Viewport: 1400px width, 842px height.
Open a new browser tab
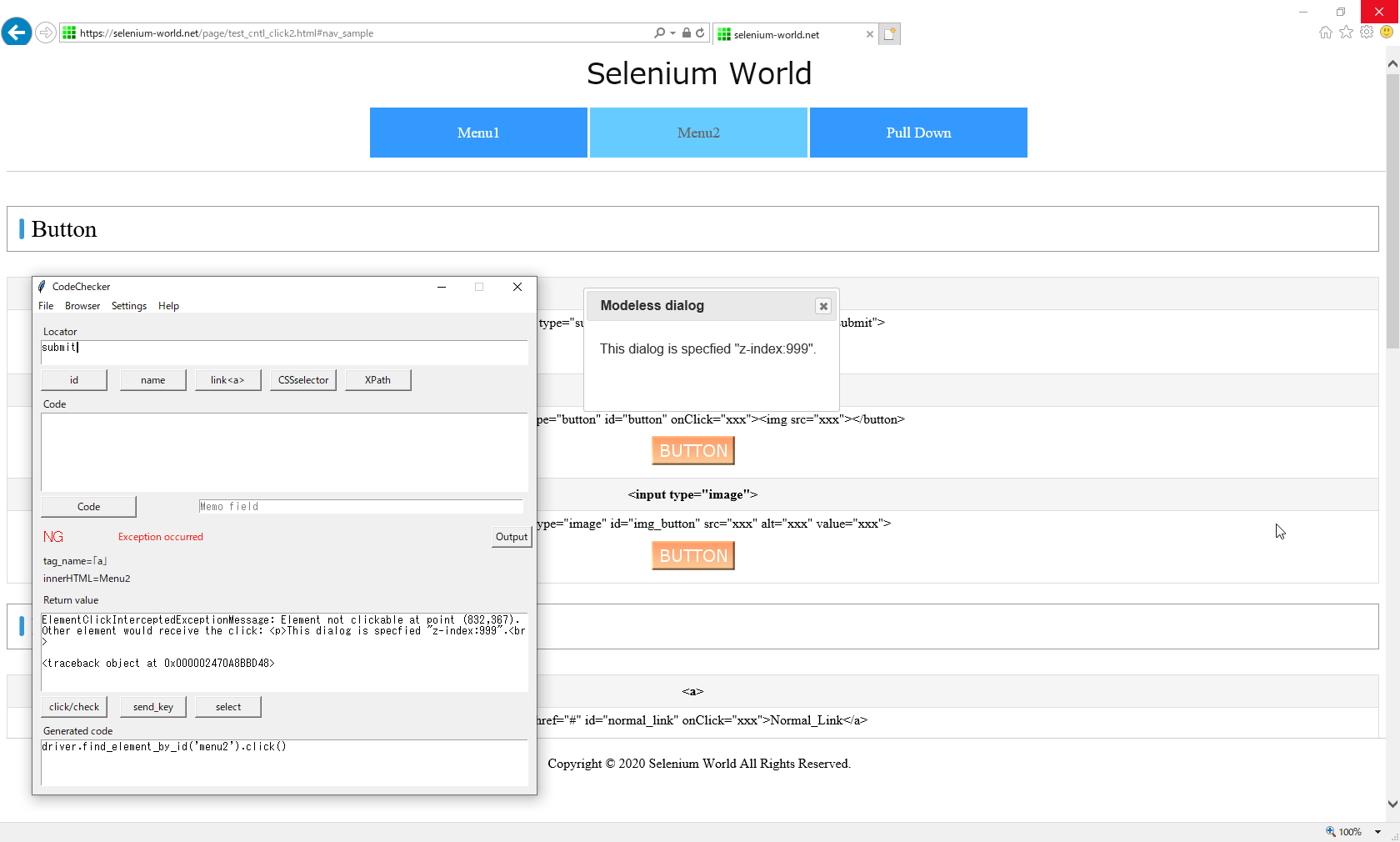pos(890,33)
